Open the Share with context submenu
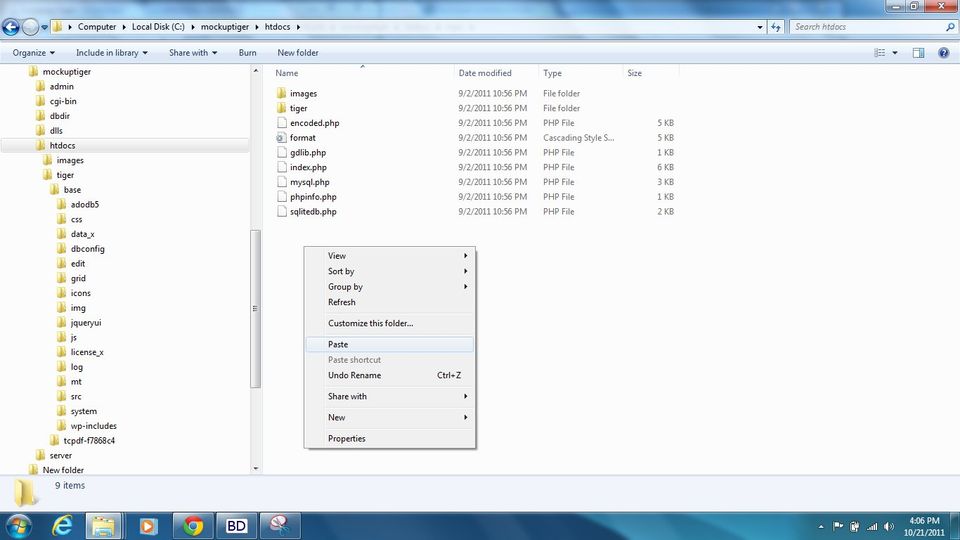This screenshot has width=960, height=540. pyautogui.click(x=389, y=396)
